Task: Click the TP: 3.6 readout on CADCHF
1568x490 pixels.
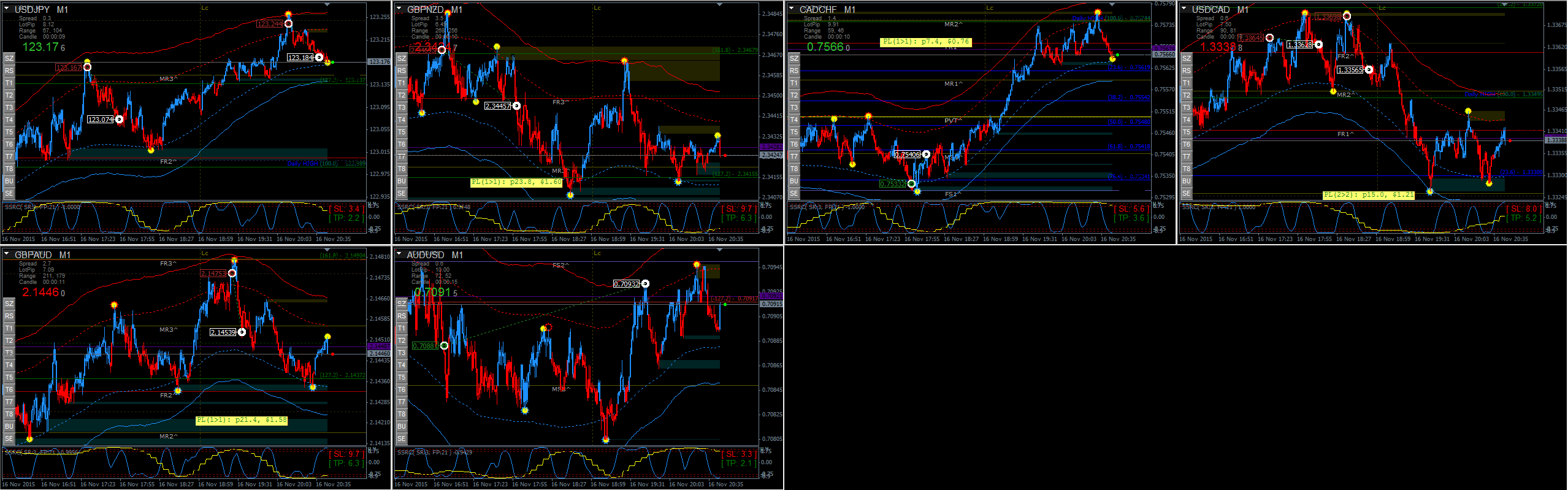Action: point(1131,218)
